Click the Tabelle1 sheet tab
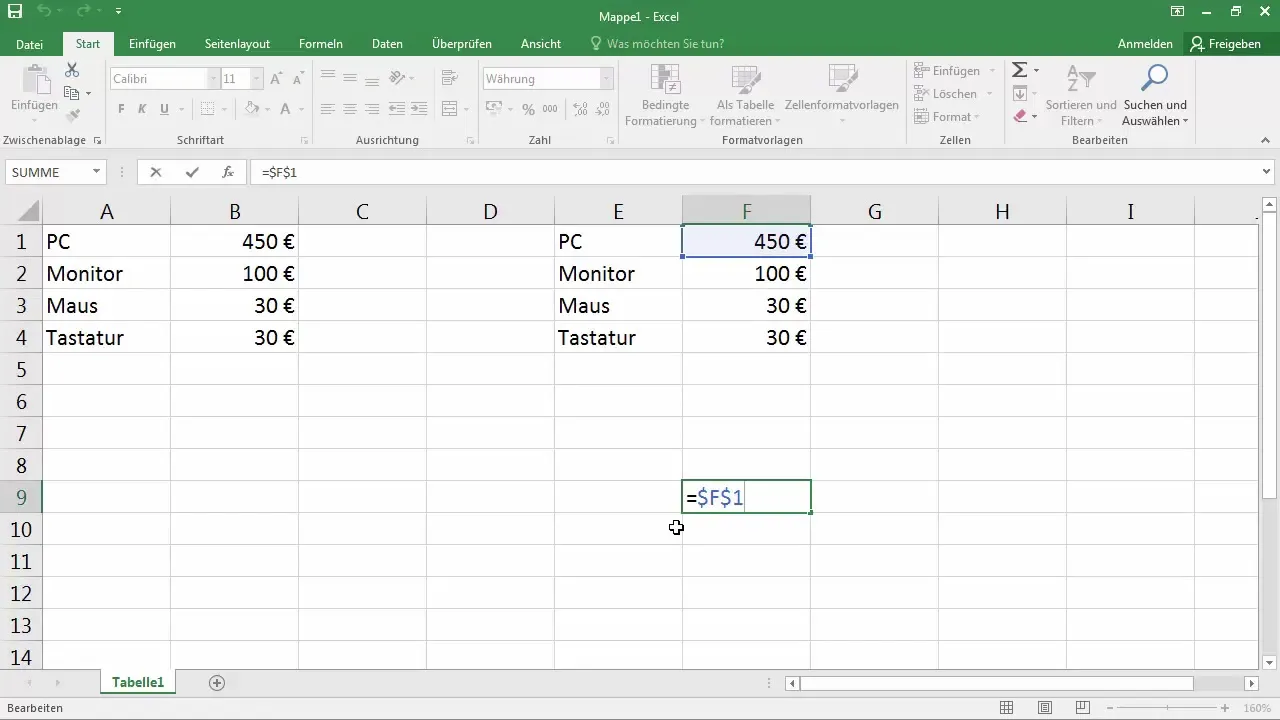This screenshot has height=720, width=1280. tap(138, 682)
